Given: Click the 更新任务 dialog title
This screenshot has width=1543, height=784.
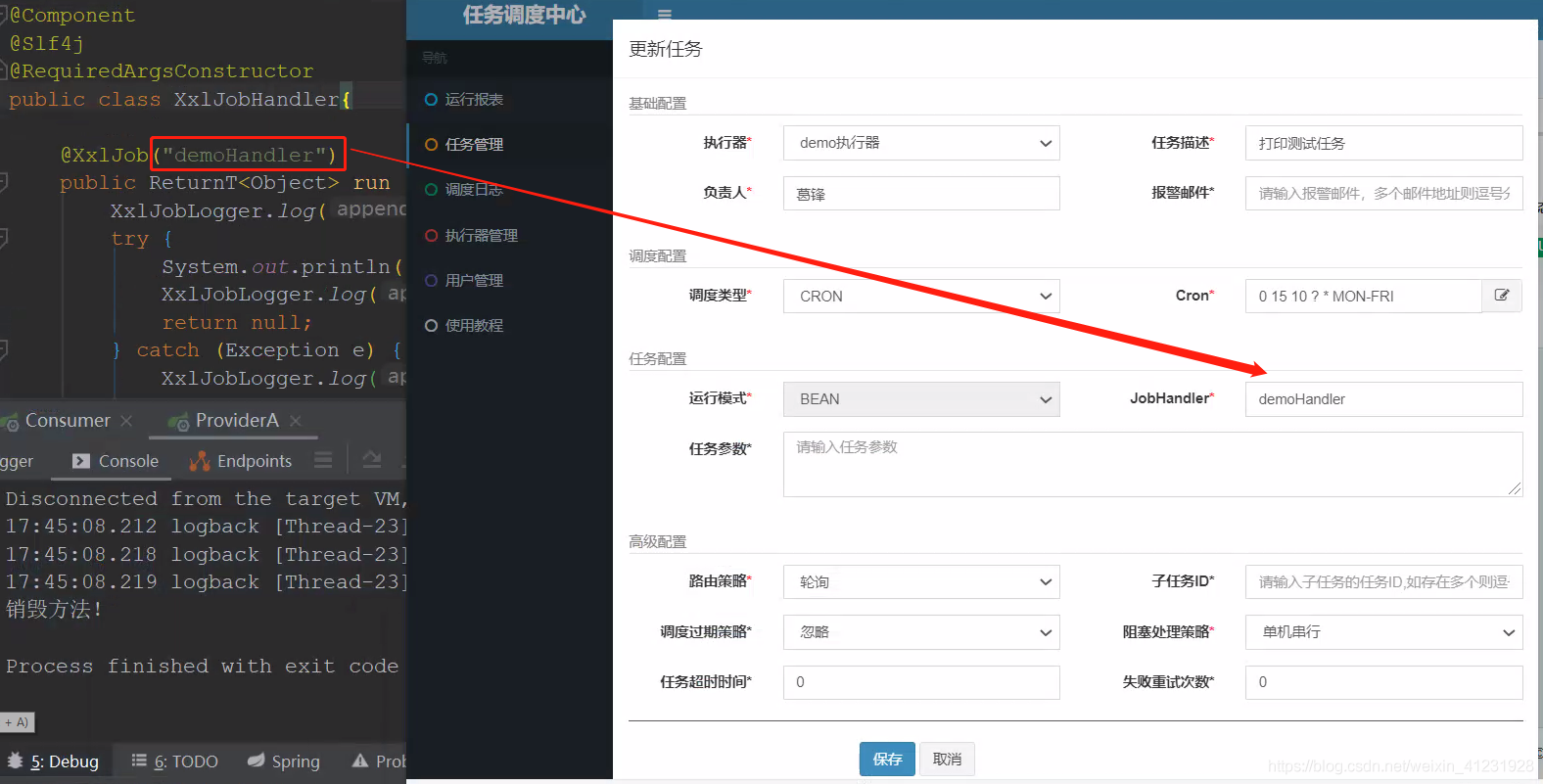Looking at the screenshot, I should tap(665, 49).
